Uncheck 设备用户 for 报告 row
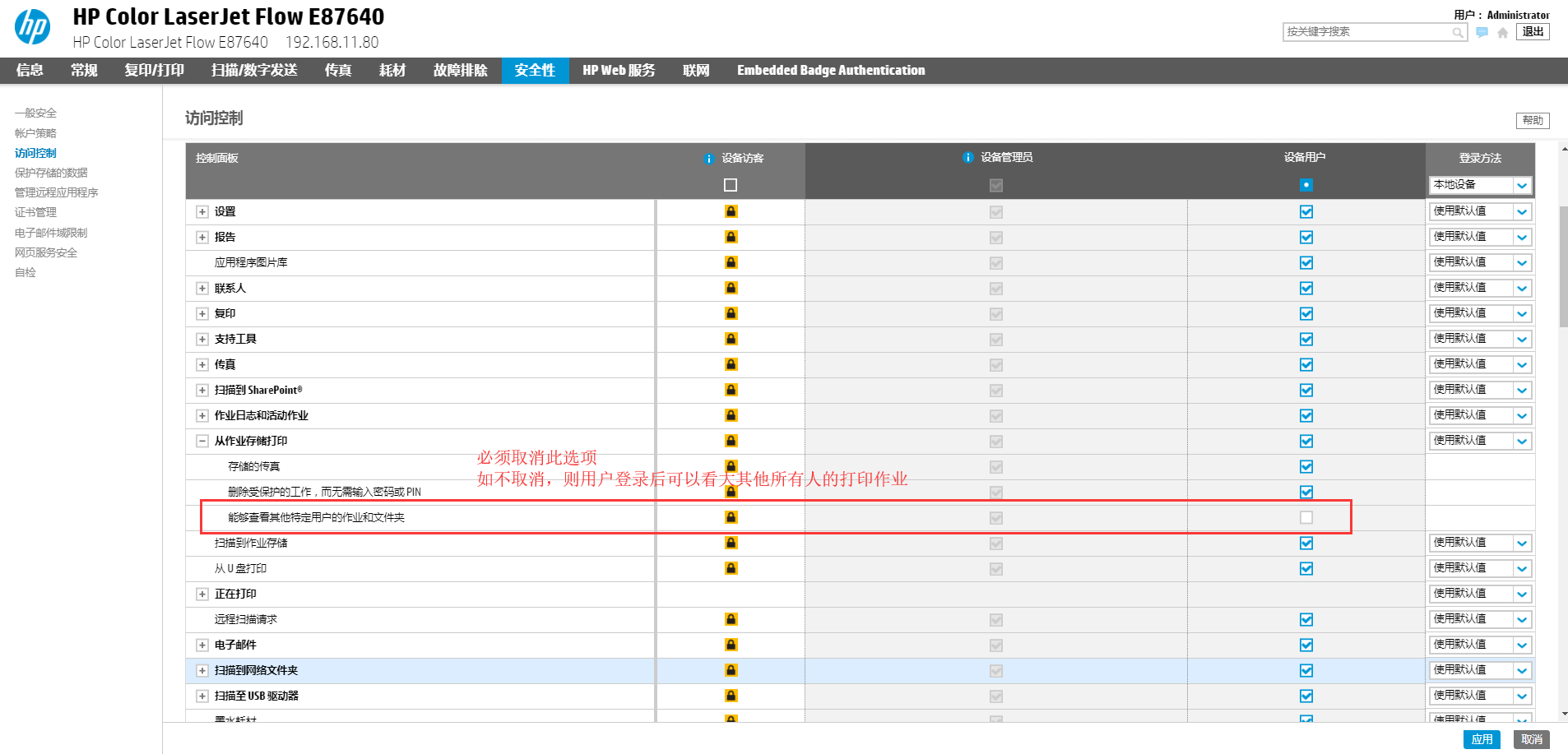 point(1306,238)
